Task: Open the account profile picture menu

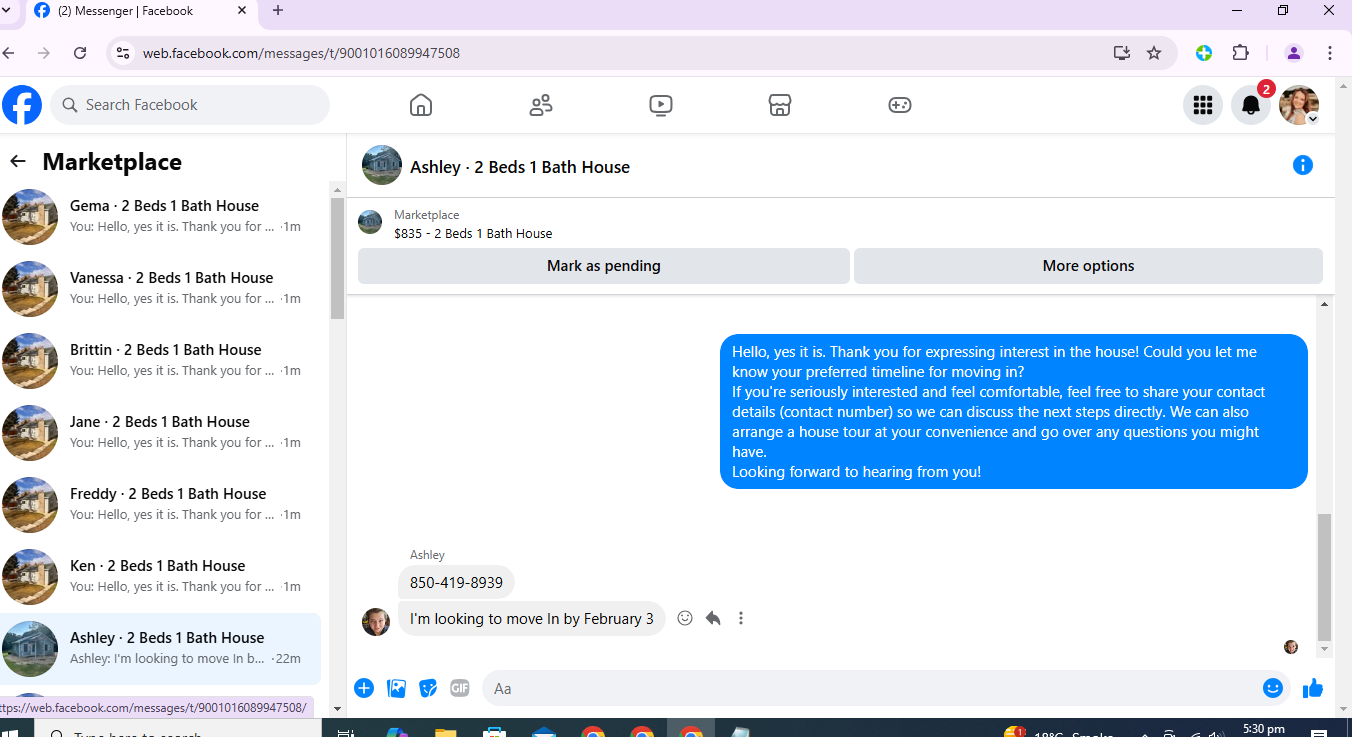Action: coord(1299,105)
